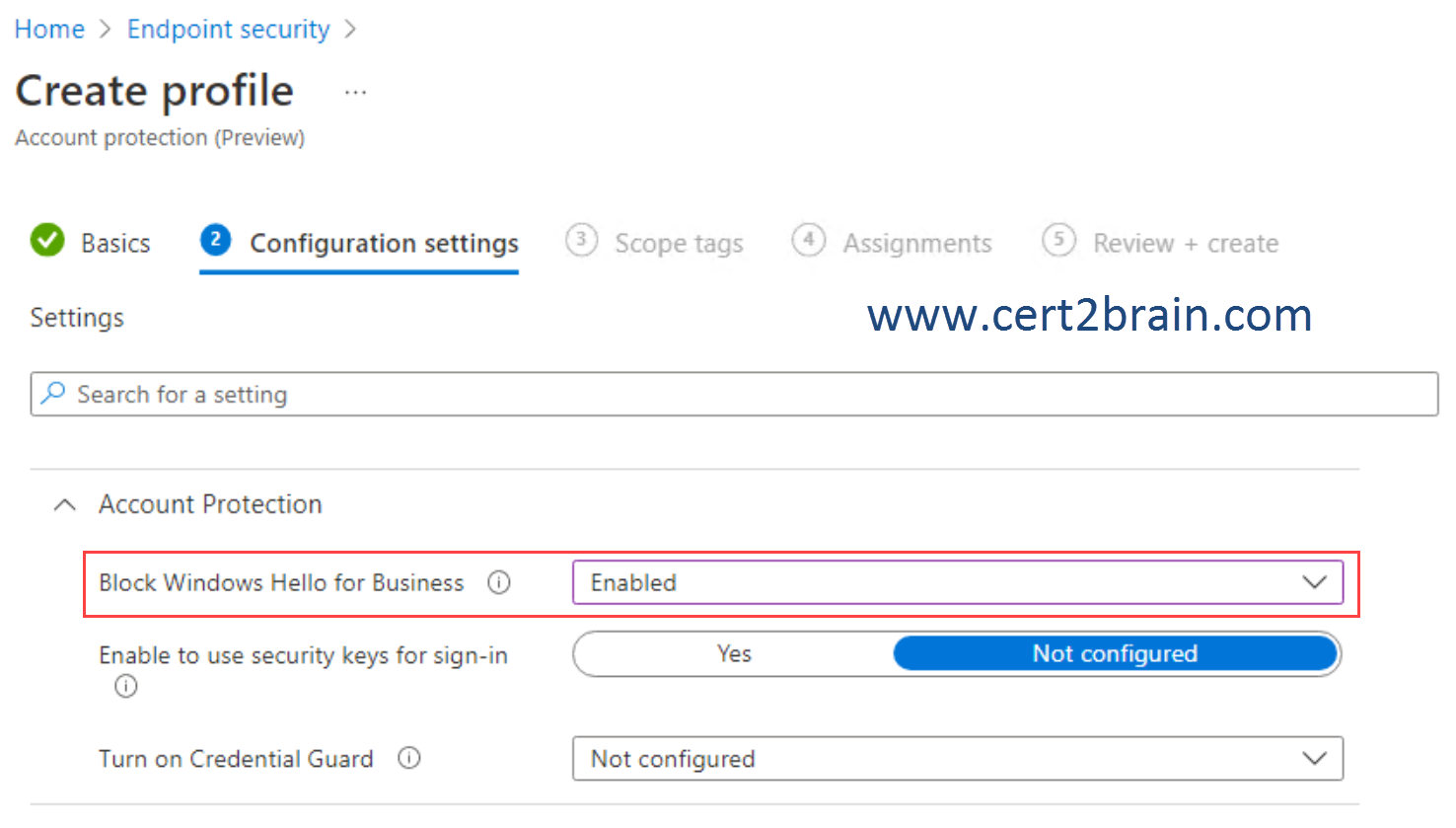Open the Home breadcrumb link

tap(49, 30)
